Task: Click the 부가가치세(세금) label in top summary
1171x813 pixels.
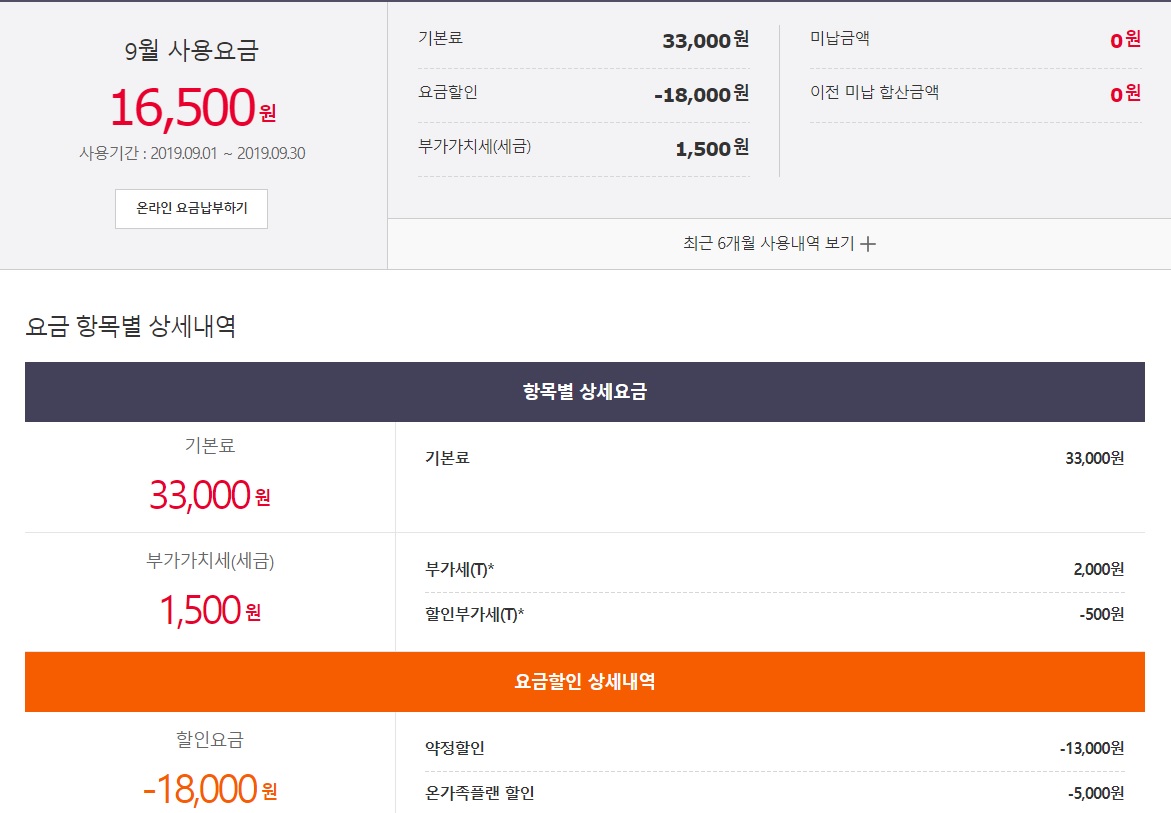Action: (474, 146)
